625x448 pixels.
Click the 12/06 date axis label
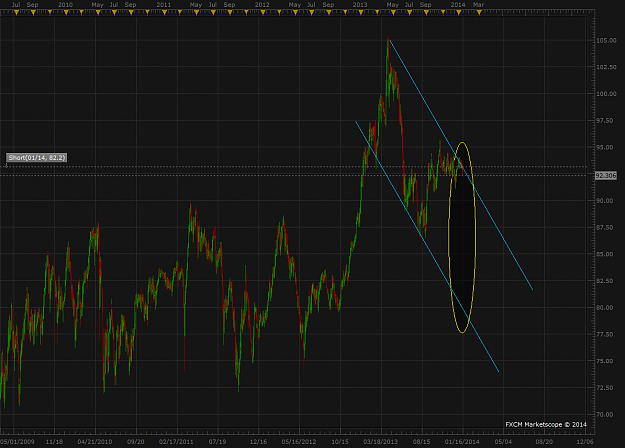[585, 442]
